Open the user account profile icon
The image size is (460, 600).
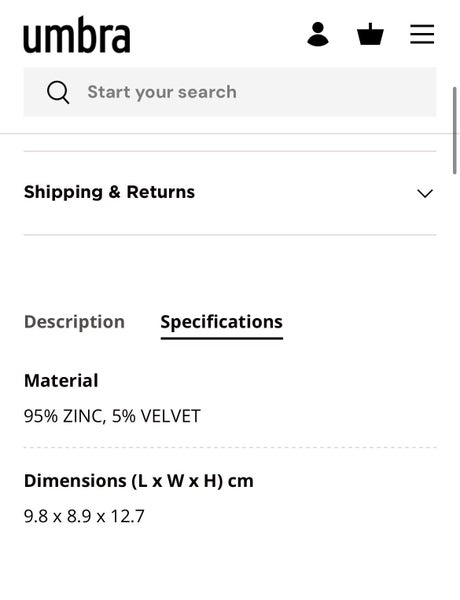318,34
